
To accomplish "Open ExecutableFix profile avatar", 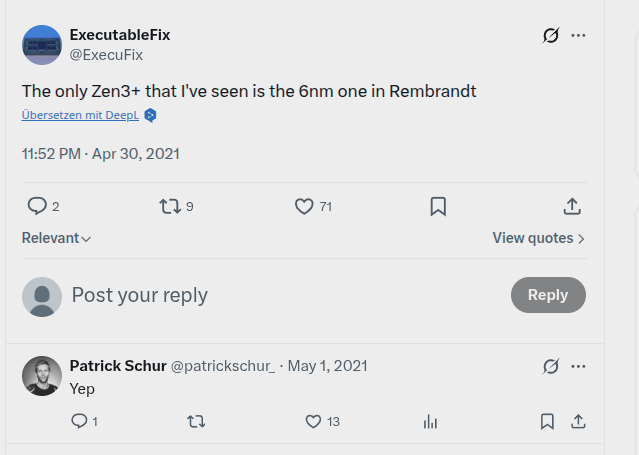I will pyautogui.click(x=42, y=45).
